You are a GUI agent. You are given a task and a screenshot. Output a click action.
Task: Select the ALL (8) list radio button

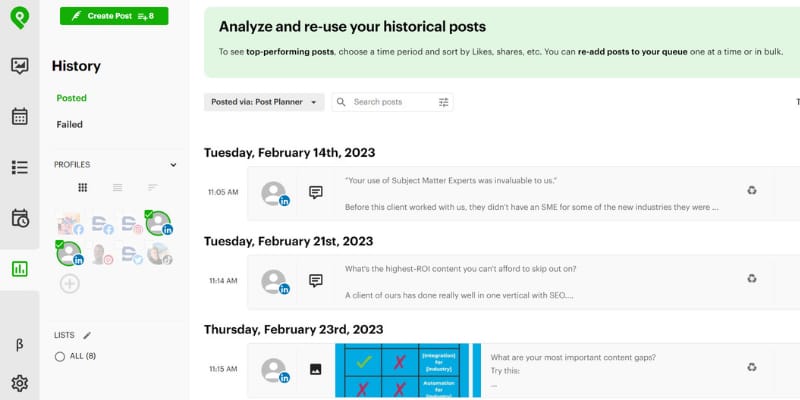[60, 357]
